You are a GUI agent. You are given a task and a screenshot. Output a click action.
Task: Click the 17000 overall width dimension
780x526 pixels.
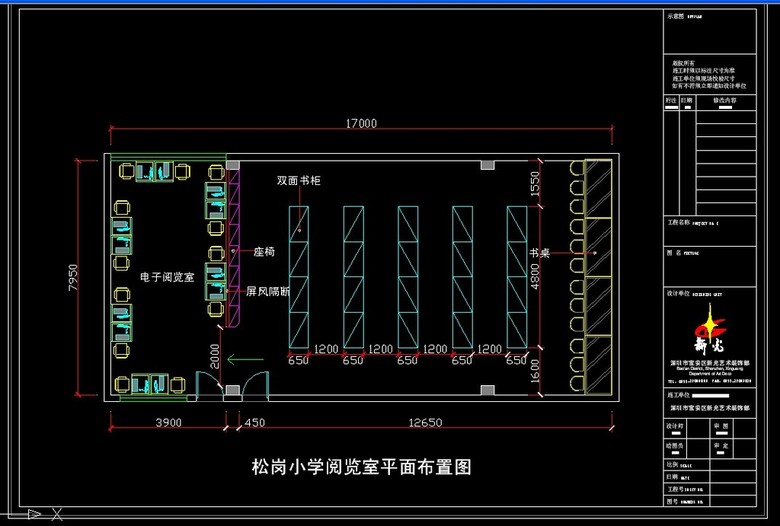click(x=361, y=123)
